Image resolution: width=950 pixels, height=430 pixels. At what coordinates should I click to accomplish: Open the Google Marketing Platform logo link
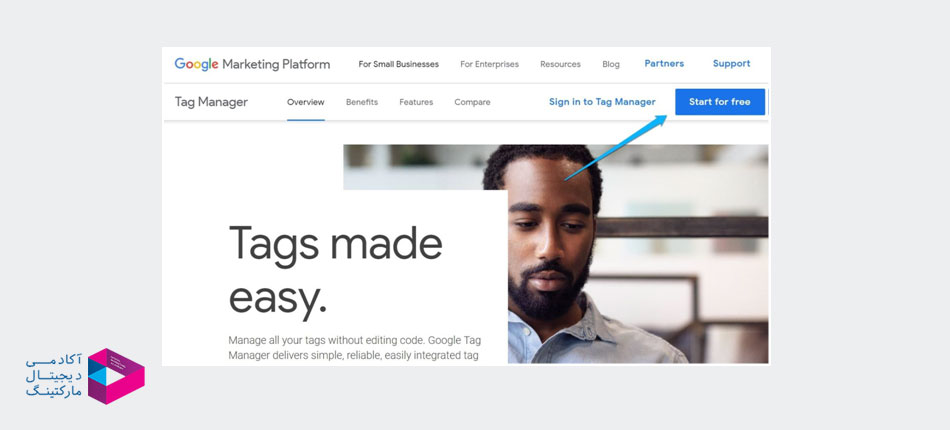pos(252,64)
